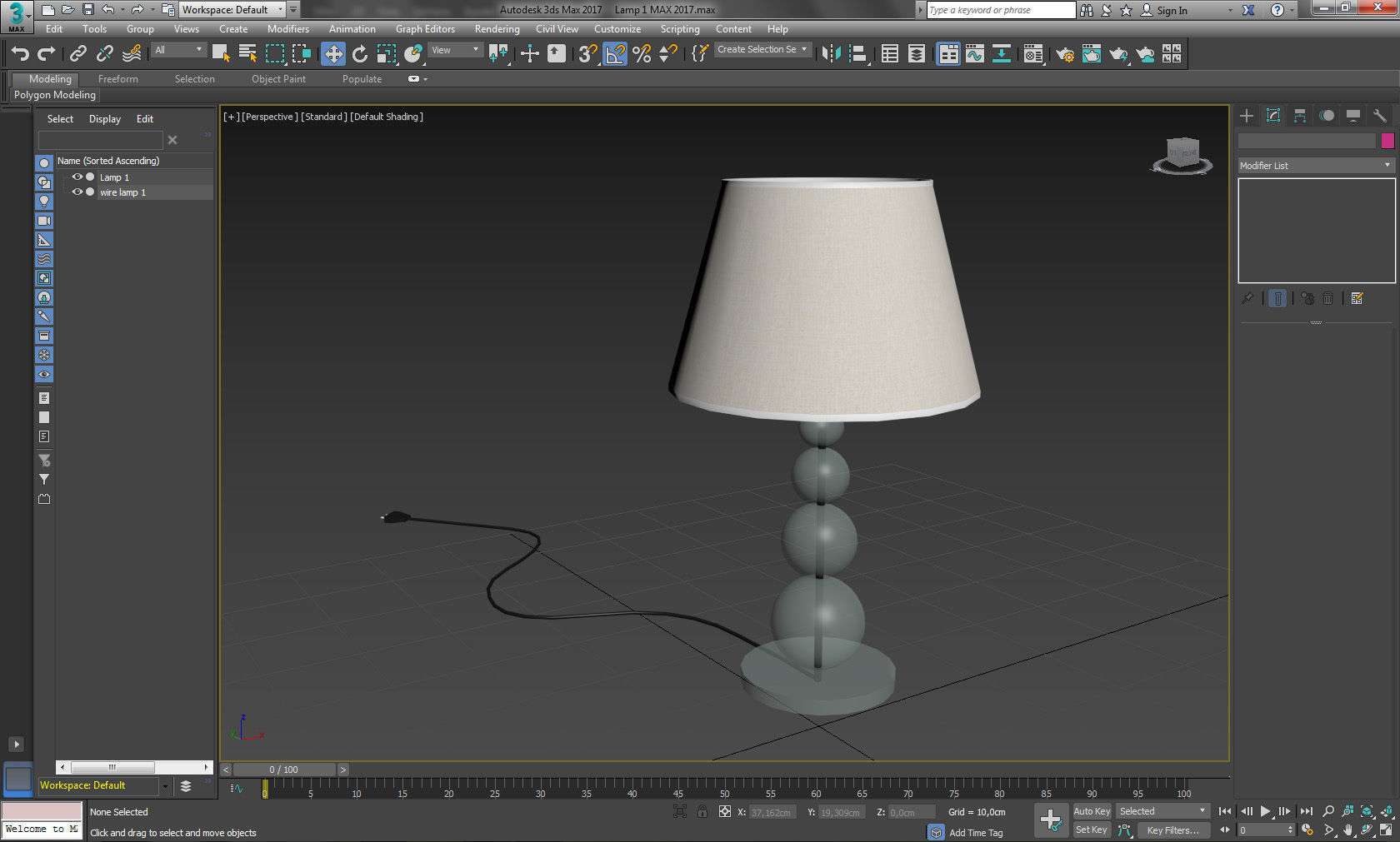This screenshot has width=1400, height=842.
Task: Click the Mirror tool icon
Action: pyautogui.click(x=831, y=54)
